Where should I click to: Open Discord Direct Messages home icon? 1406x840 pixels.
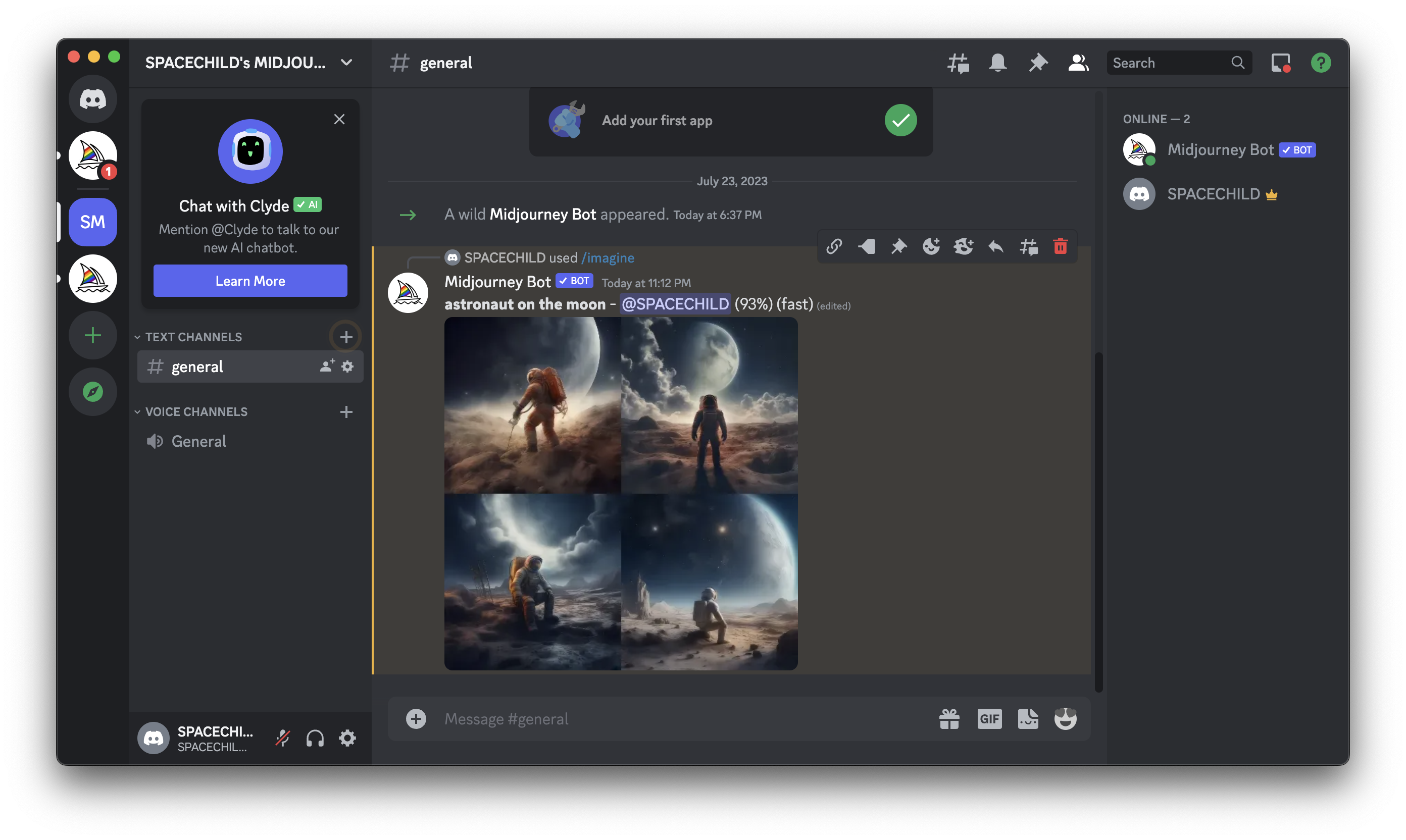(x=93, y=99)
